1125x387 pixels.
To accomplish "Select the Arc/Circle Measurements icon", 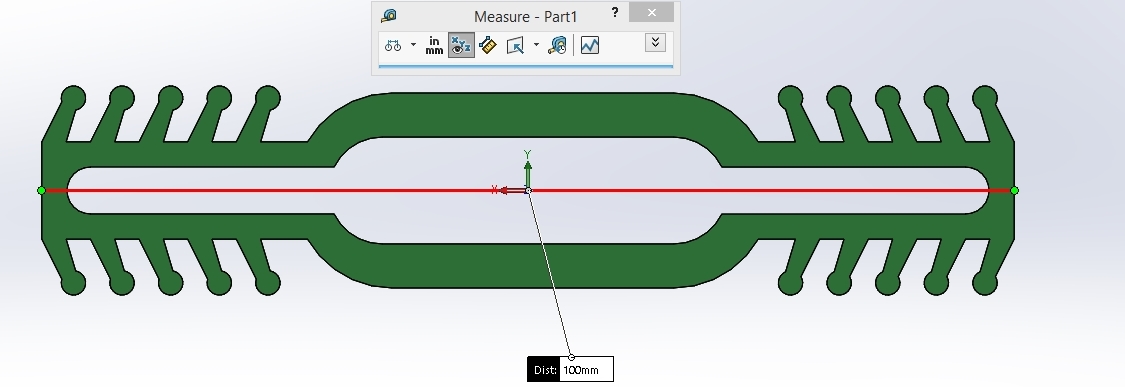I will coord(392,46).
